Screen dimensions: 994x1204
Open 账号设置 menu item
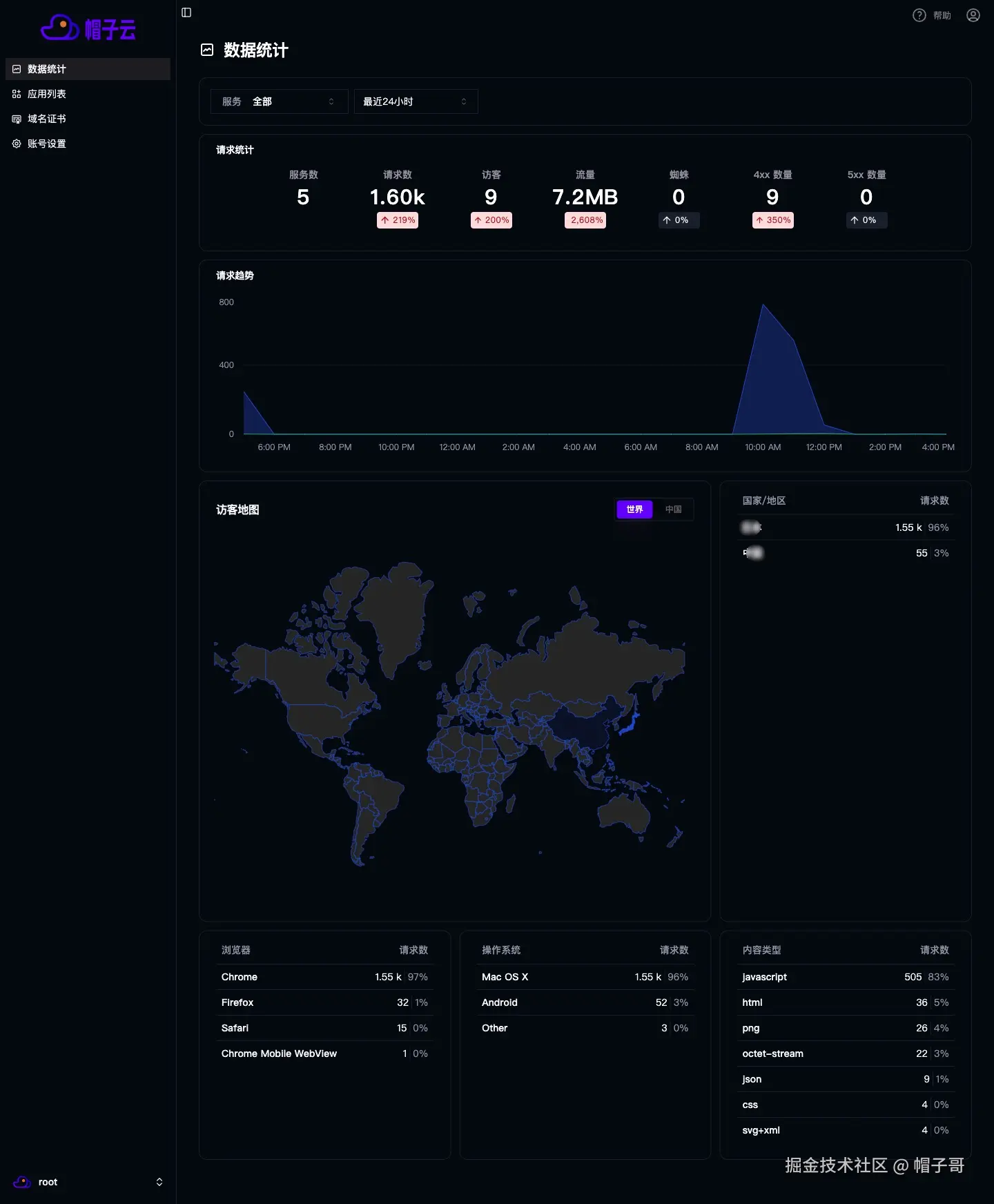[88, 144]
